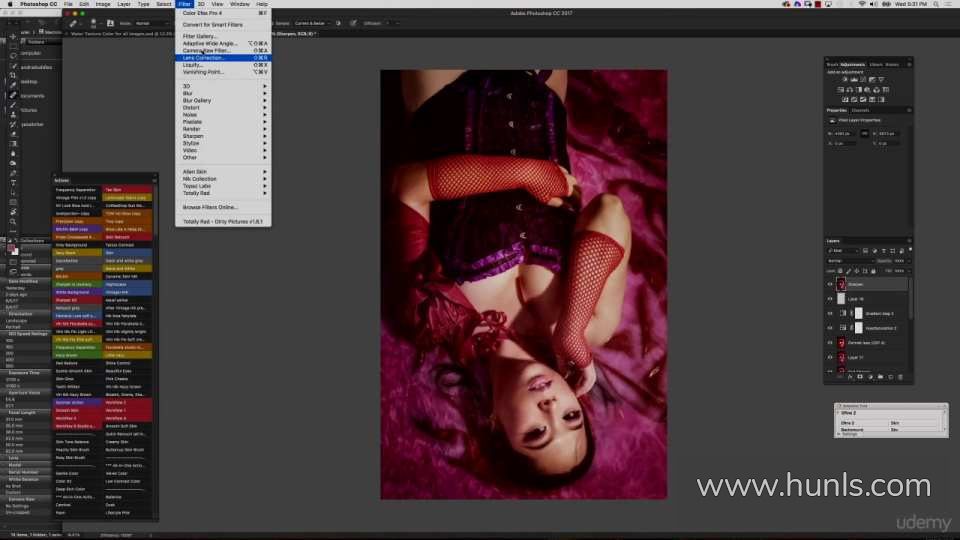The width and height of the screenshot is (960, 540).
Task: Select the Clone Stamp tool
Action: tap(13, 114)
